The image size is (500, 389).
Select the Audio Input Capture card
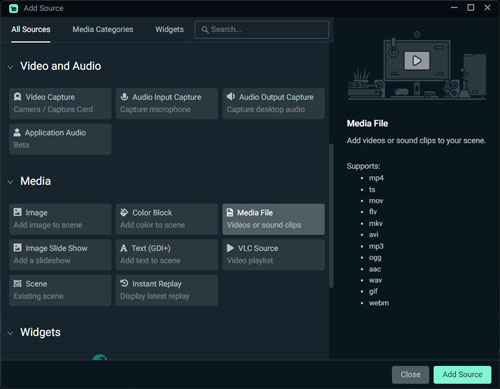pyautogui.click(x=167, y=103)
